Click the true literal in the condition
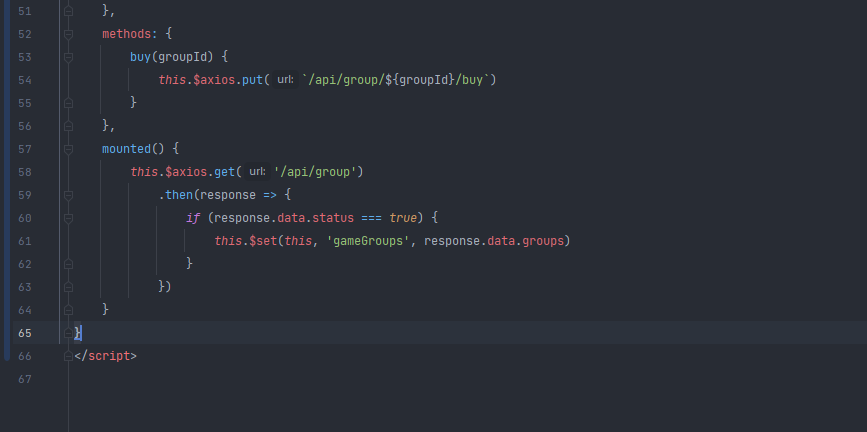Viewport: 867px width, 432px height. (x=403, y=218)
